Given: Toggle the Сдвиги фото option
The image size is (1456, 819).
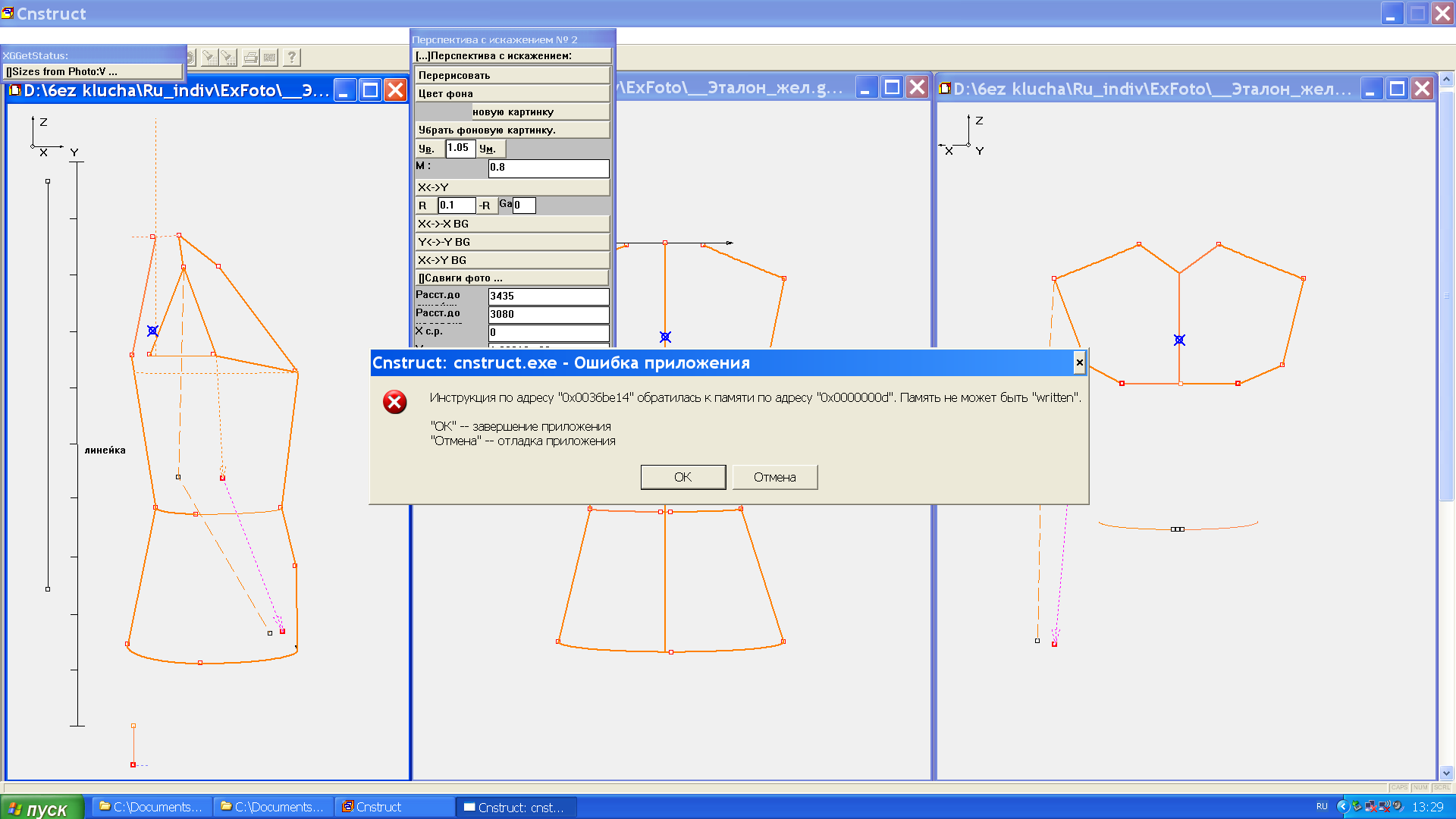Looking at the screenshot, I should click(512, 278).
